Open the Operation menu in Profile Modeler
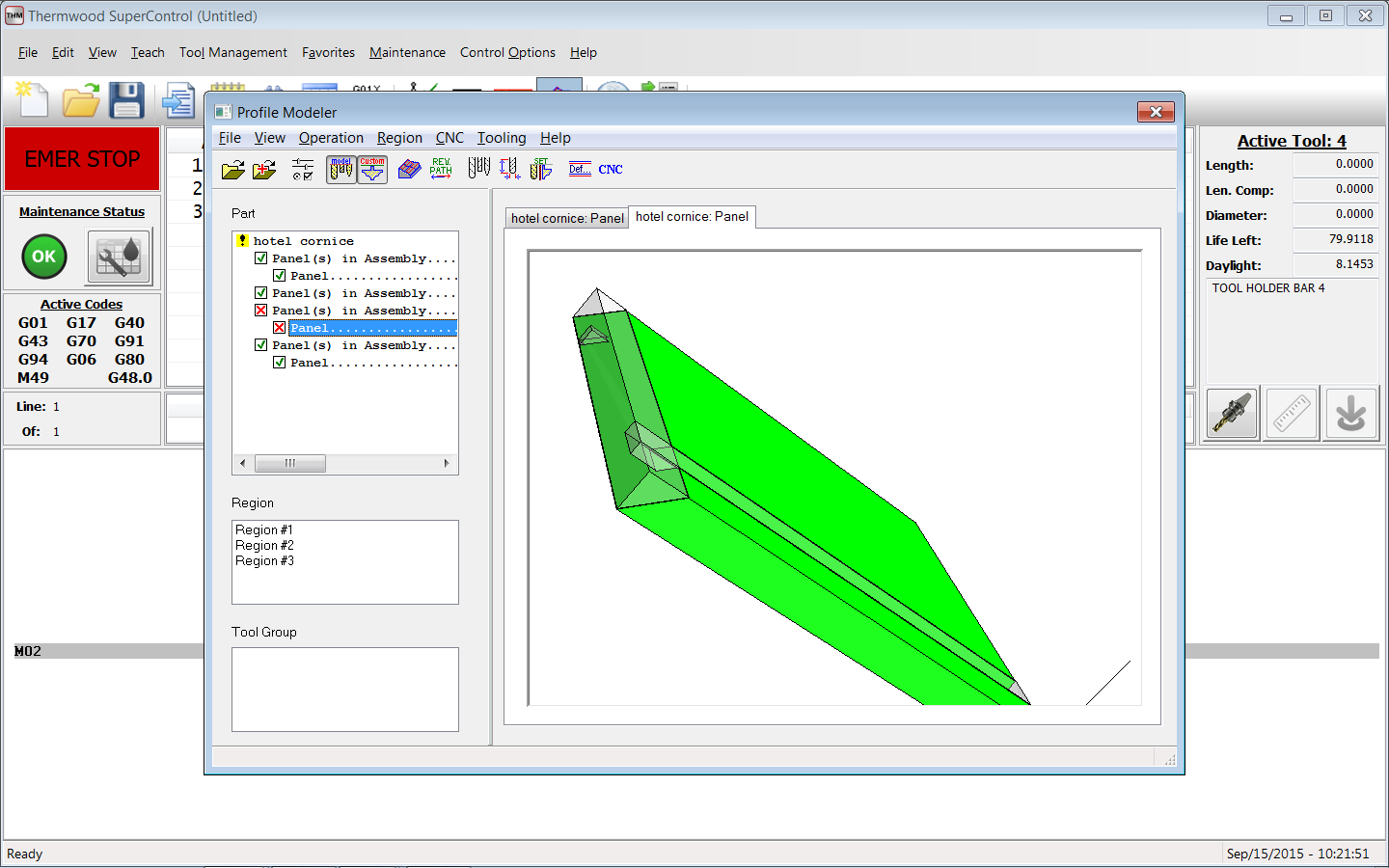Viewport: 1389px width, 868px height. [331, 138]
